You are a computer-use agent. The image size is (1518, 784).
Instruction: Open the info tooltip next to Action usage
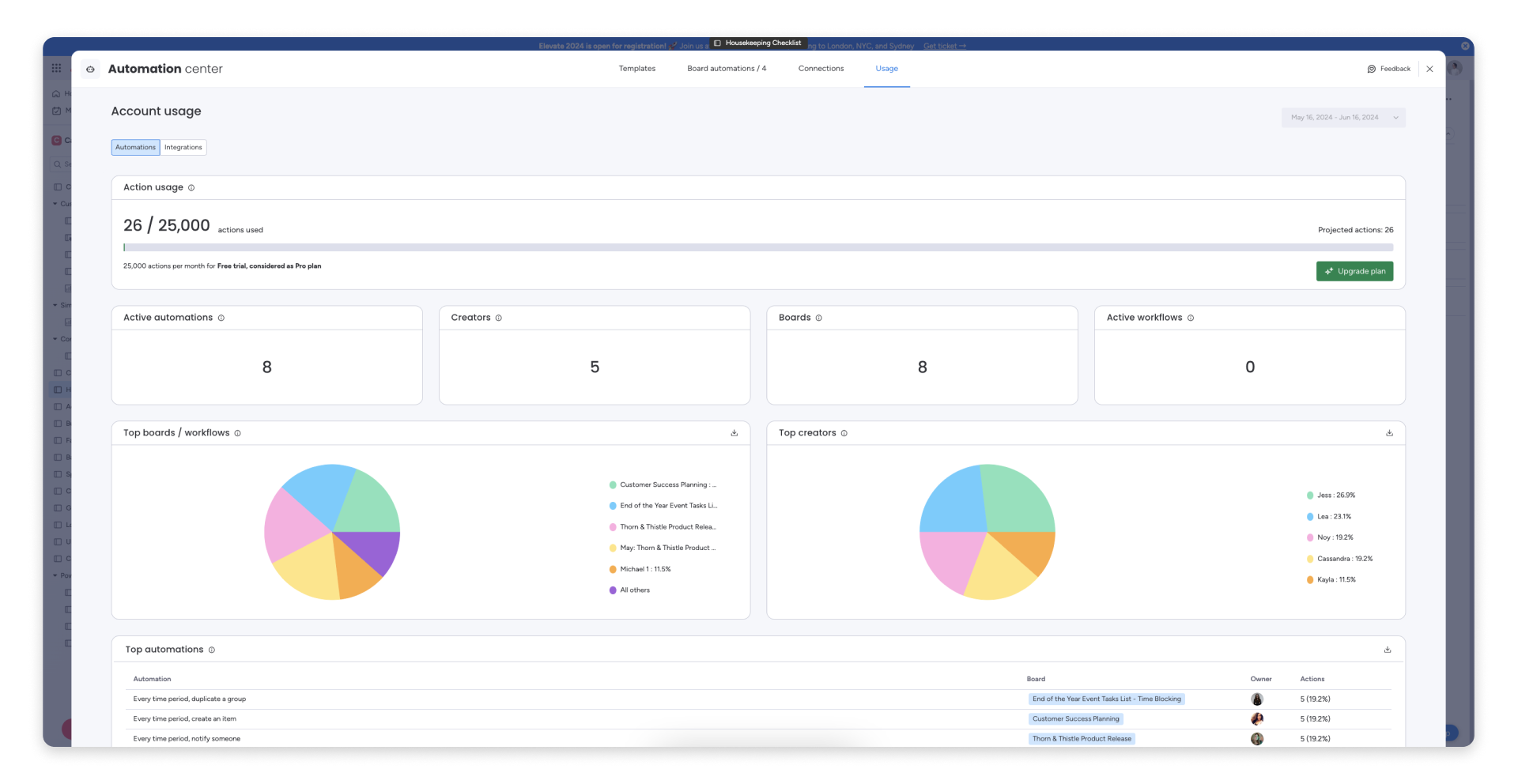(191, 187)
